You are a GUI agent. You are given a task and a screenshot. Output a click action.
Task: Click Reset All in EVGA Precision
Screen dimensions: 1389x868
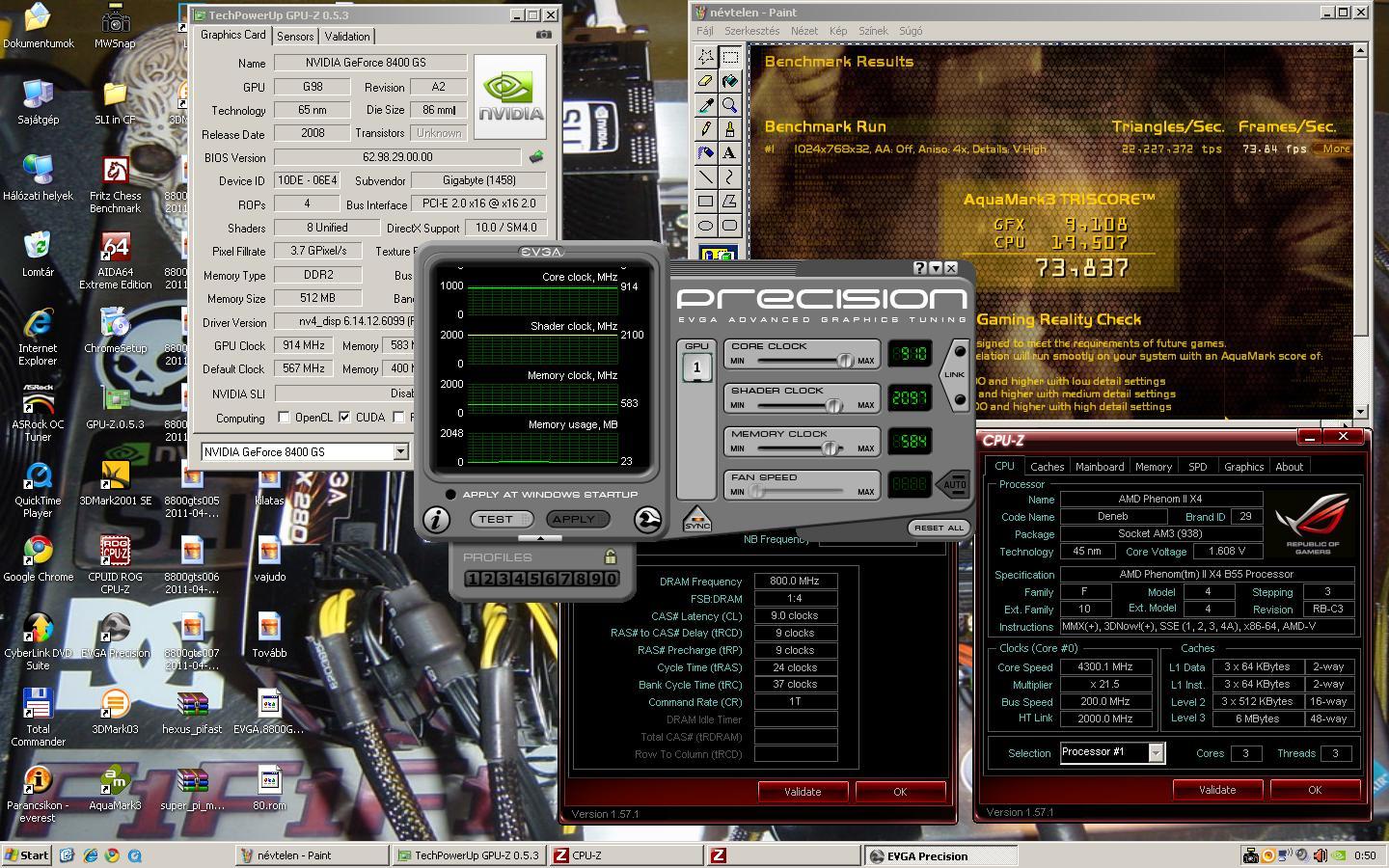939,528
